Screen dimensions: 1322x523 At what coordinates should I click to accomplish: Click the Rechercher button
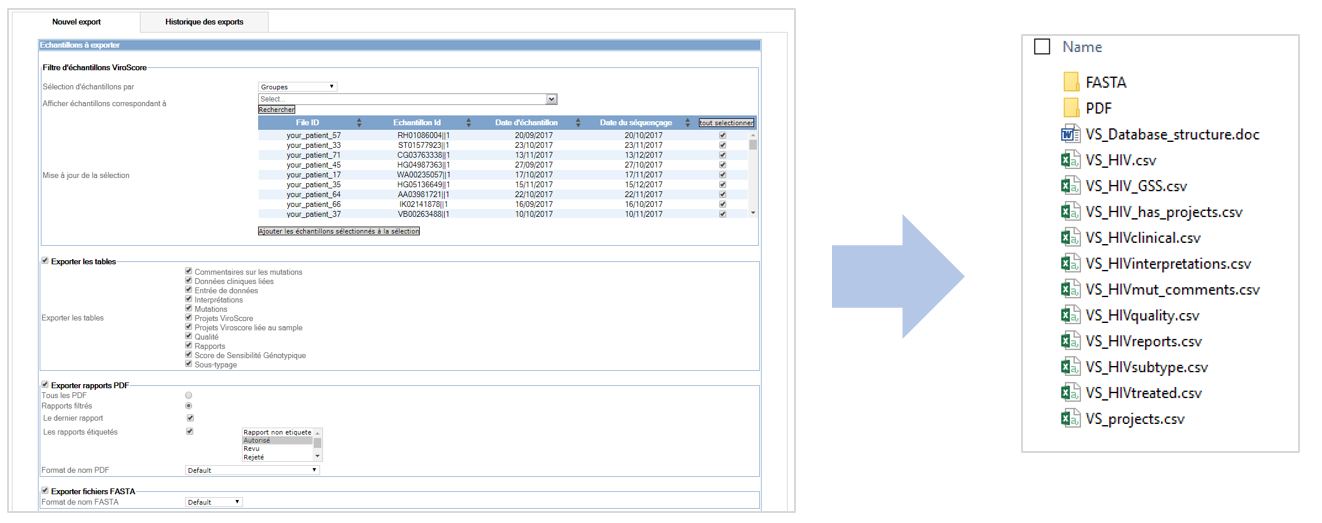pyautogui.click(x=277, y=110)
